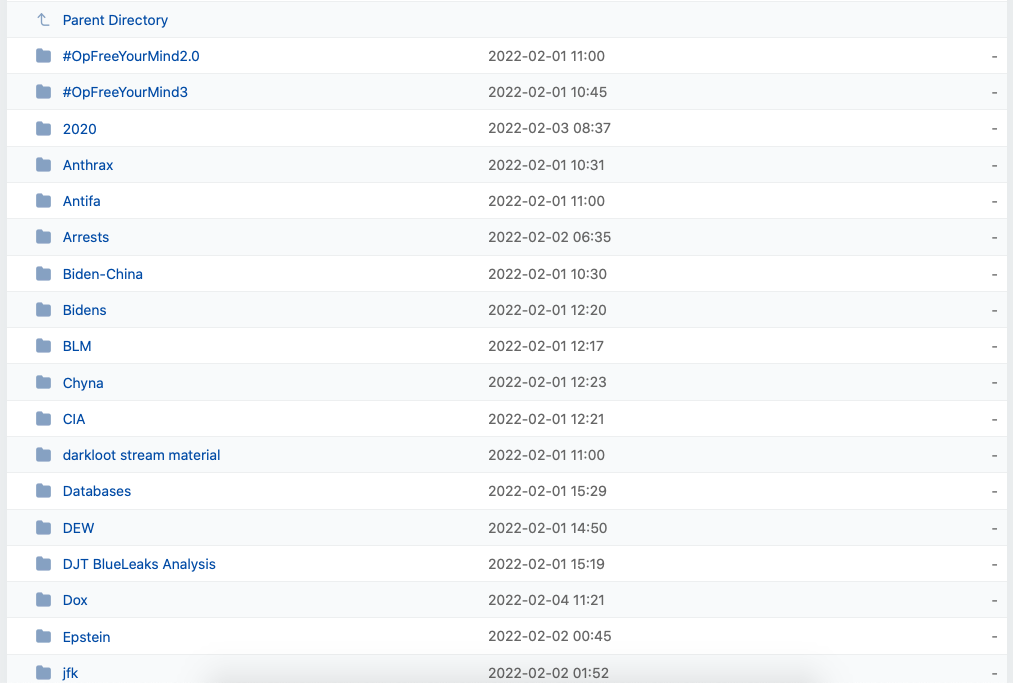The image size is (1013, 683).
Task: Select the timestamp 2022-02-01 10:30
Action: [547, 274]
